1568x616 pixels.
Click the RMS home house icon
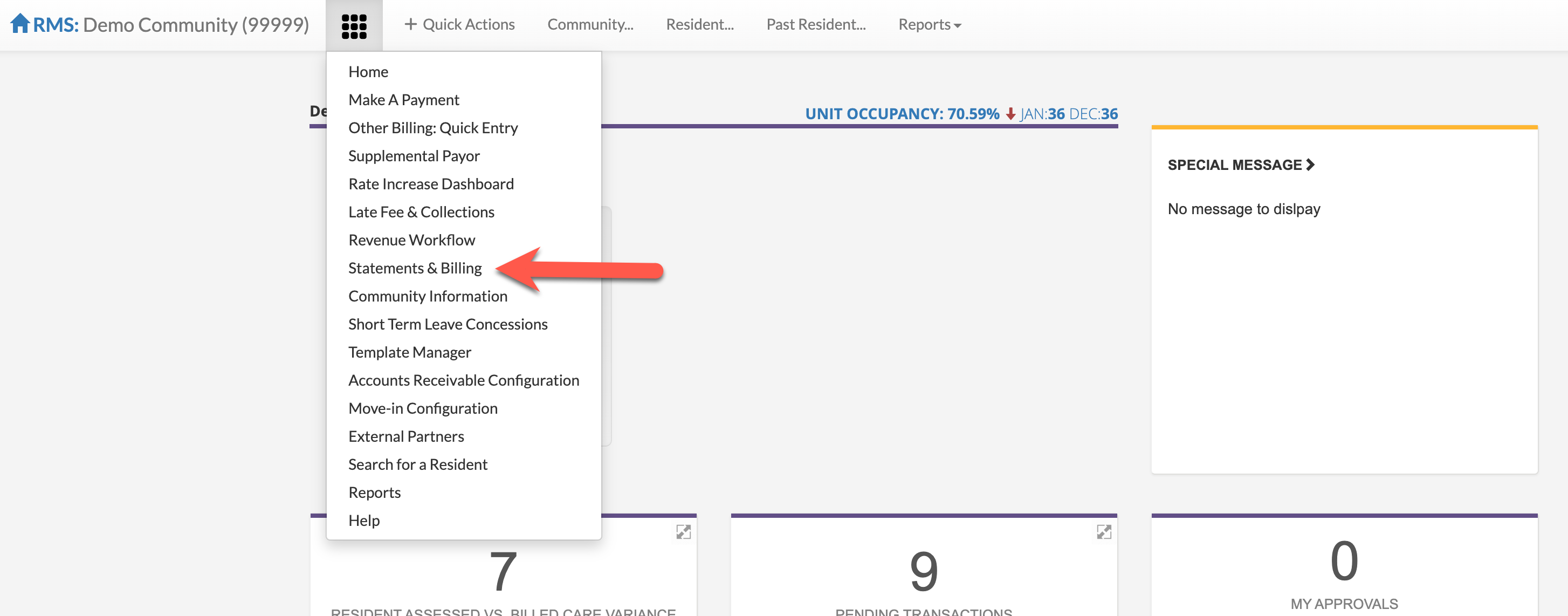(x=19, y=23)
